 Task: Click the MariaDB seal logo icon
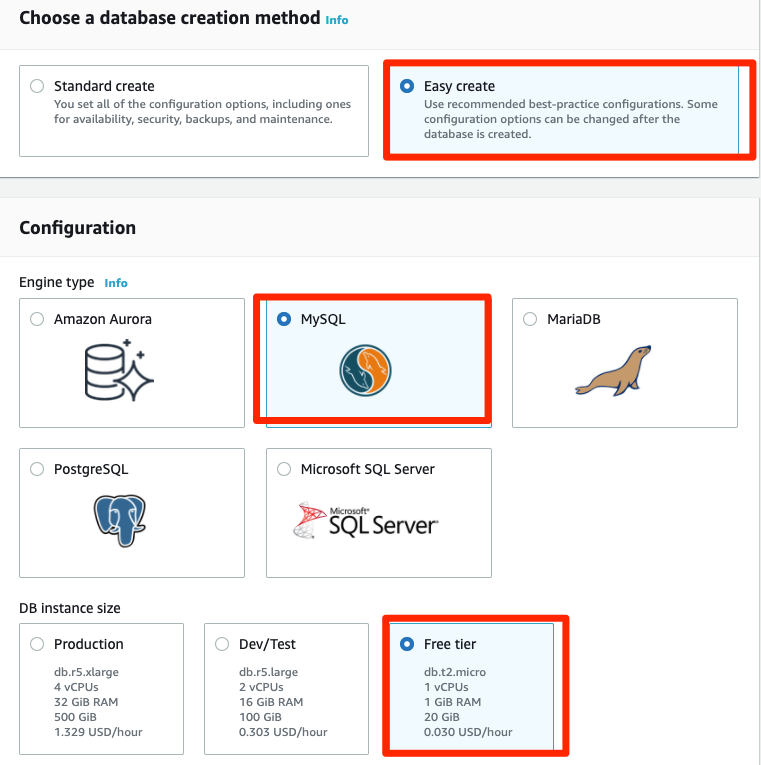(x=612, y=370)
